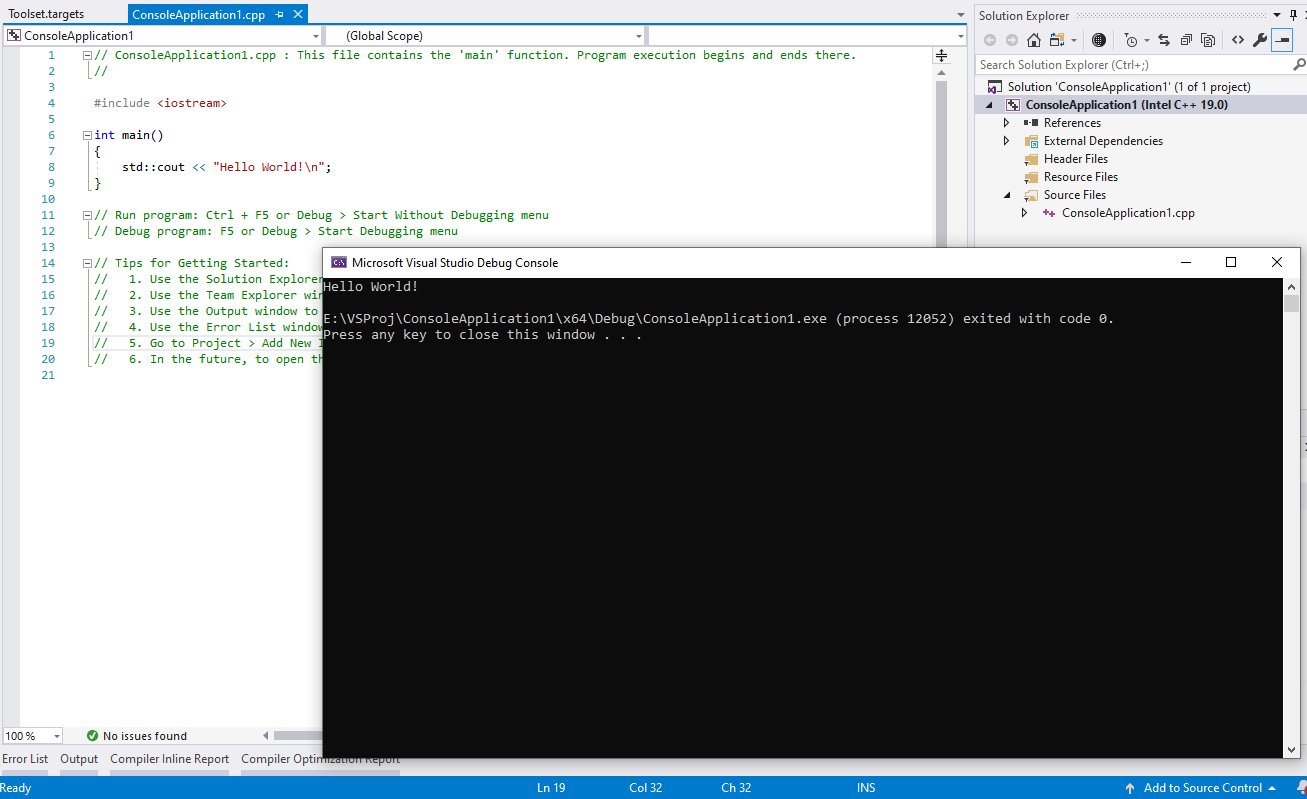Expand the External Dependencies node
Image resolution: width=1307 pixels, height=799 pixels.
pyautogui.click(x=1006, y=140)
